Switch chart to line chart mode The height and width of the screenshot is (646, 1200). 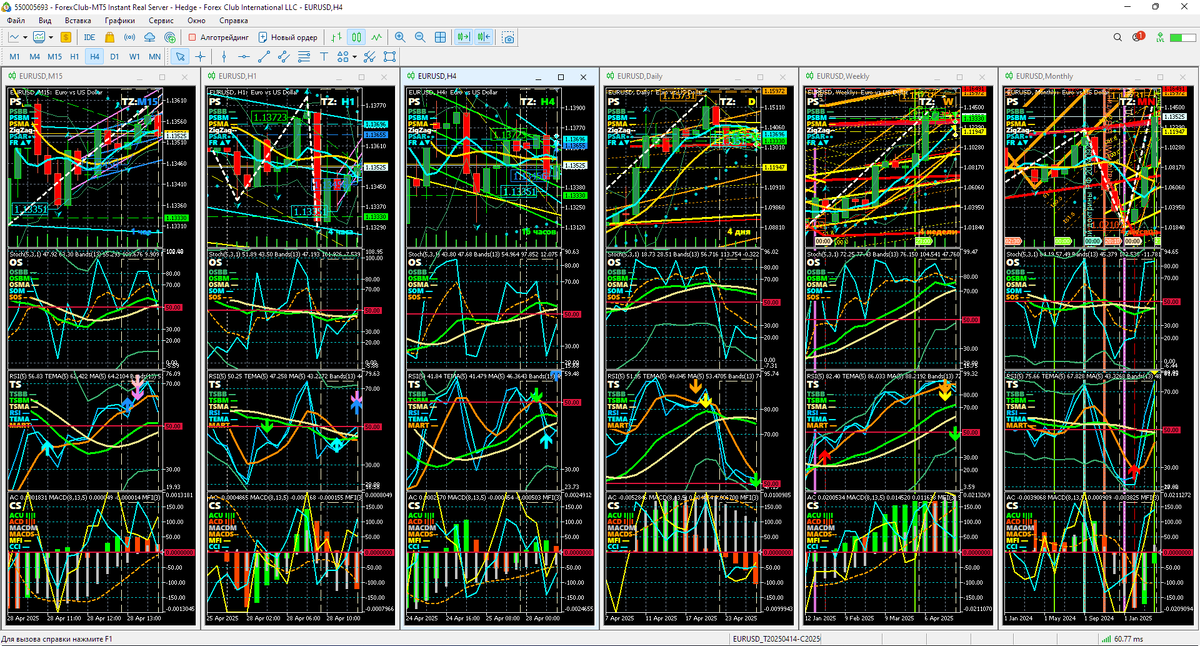point(376,37)
